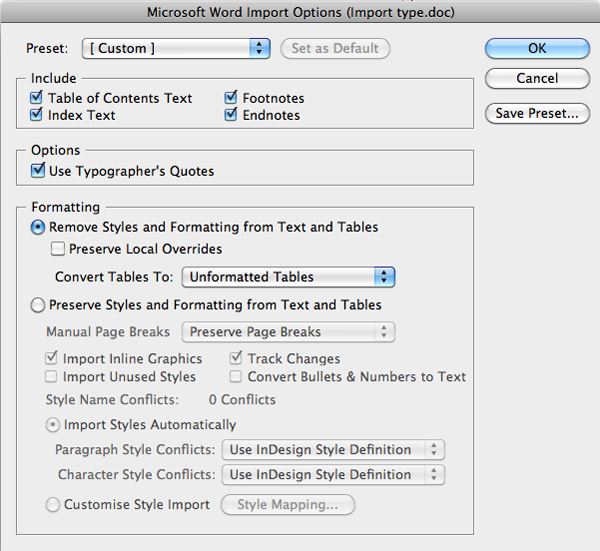
Task: Select Remove Styles and Formatting radio button
Action: (x=38, y=227)
